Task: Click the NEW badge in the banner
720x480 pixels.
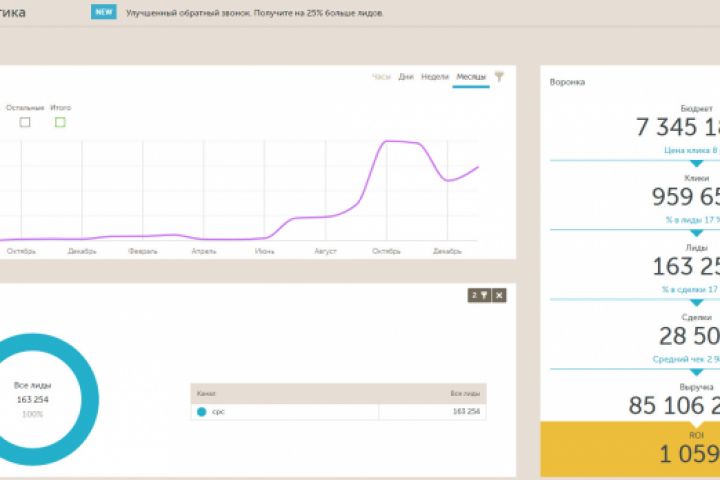Action: (102, 14)
